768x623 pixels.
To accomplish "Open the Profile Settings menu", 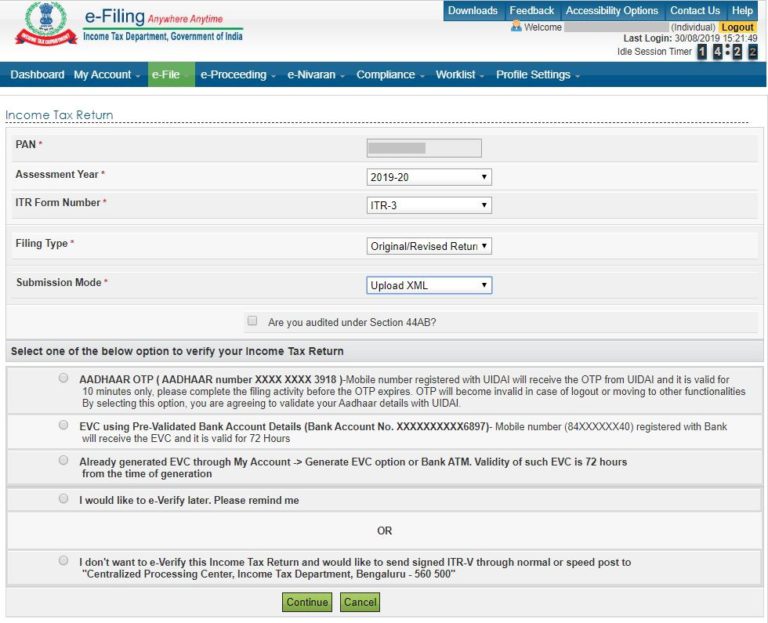I will click(538, 75).
